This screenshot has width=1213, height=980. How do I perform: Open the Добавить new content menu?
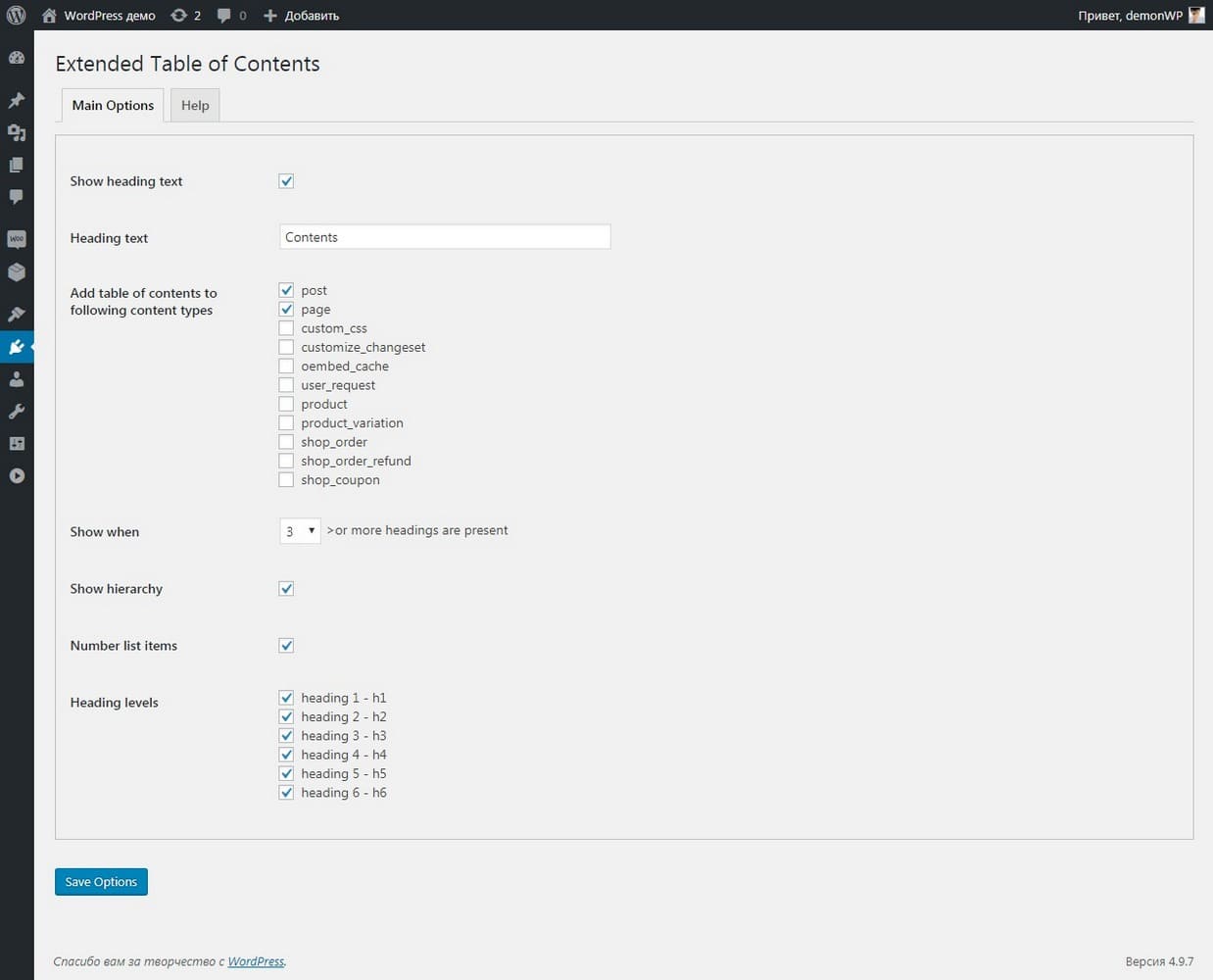(301, 16)
